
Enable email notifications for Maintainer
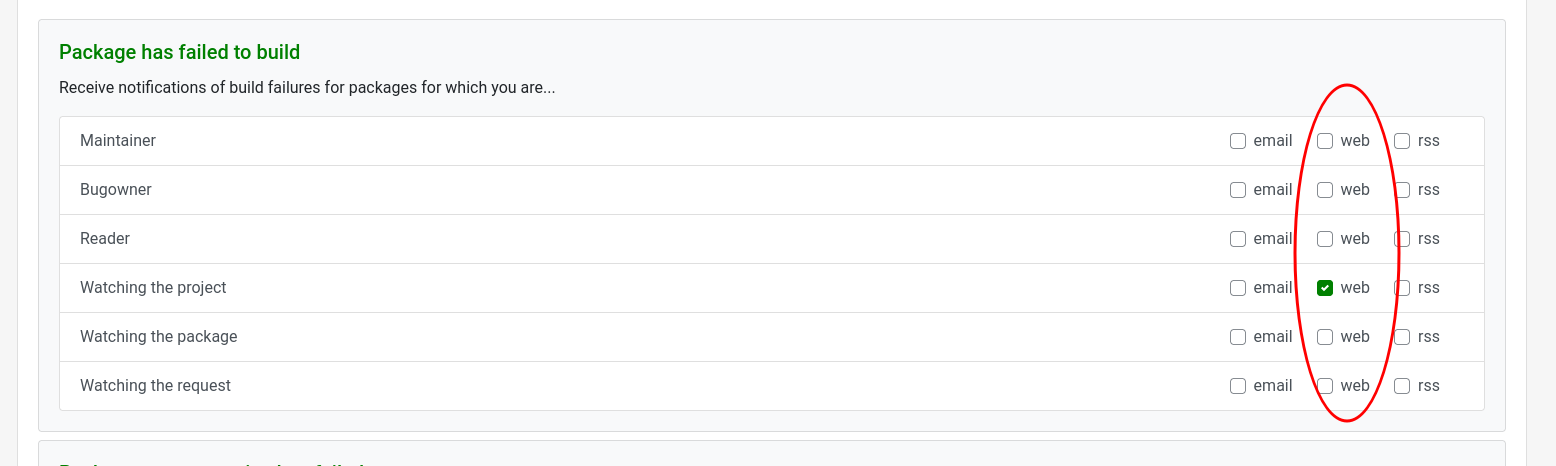1238,141
